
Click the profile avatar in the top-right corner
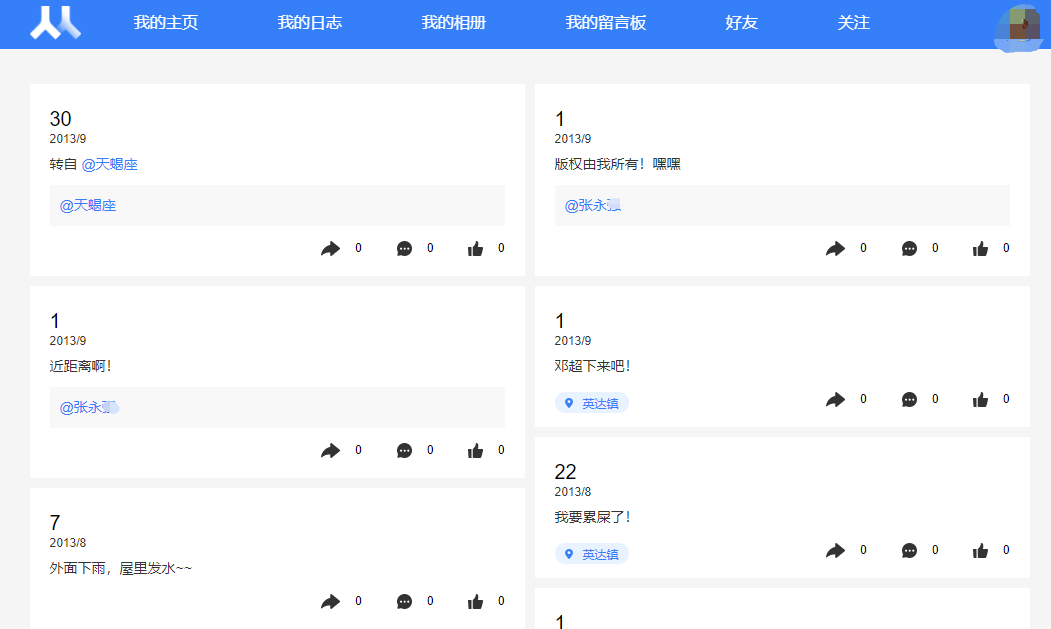(x=1018, y=26)
